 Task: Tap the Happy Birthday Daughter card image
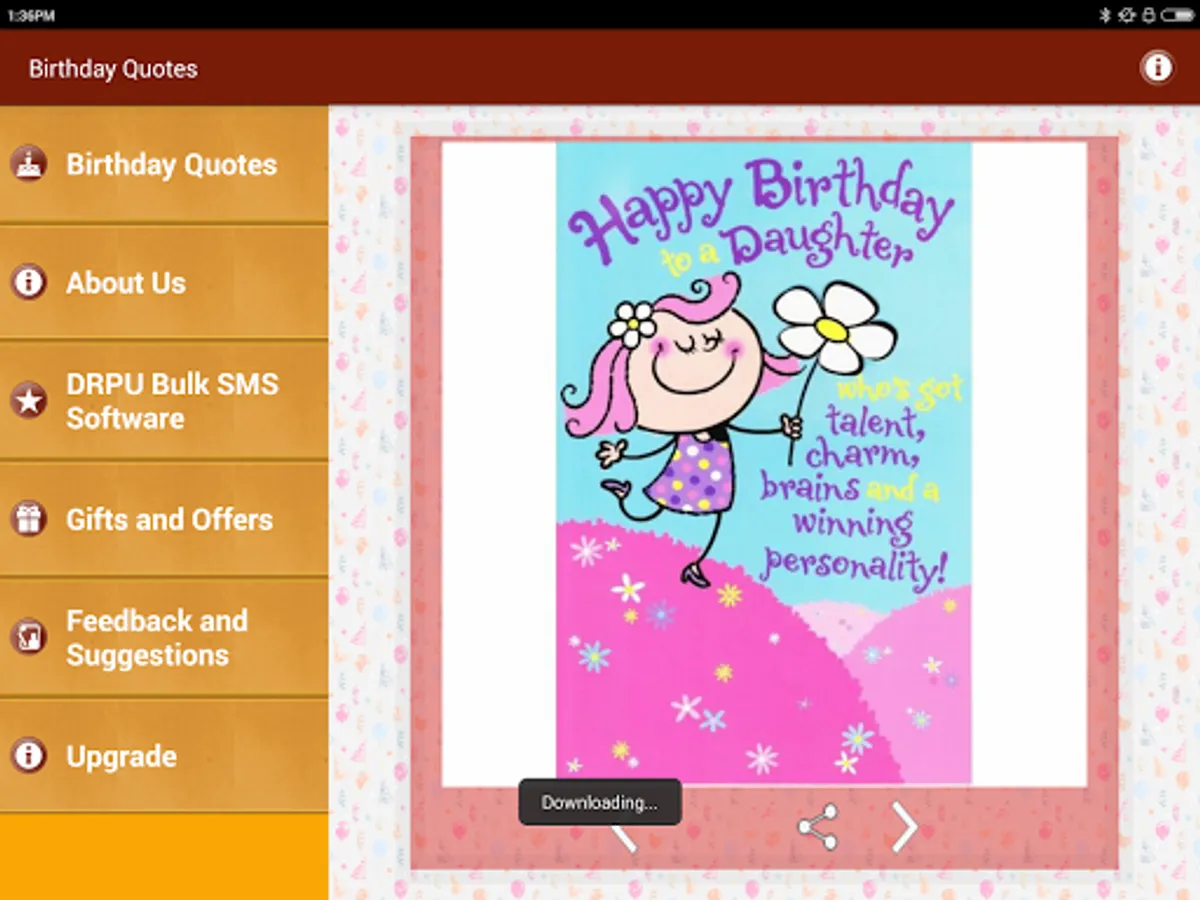[x=764, y=463]
